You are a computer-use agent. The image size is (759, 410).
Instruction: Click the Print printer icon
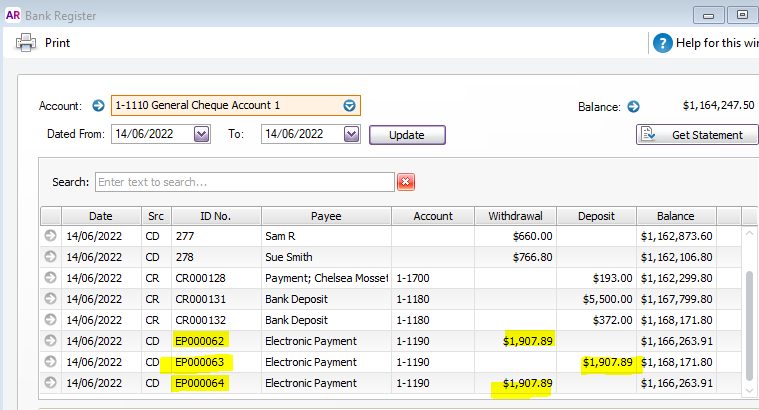[x=25, y=43]
